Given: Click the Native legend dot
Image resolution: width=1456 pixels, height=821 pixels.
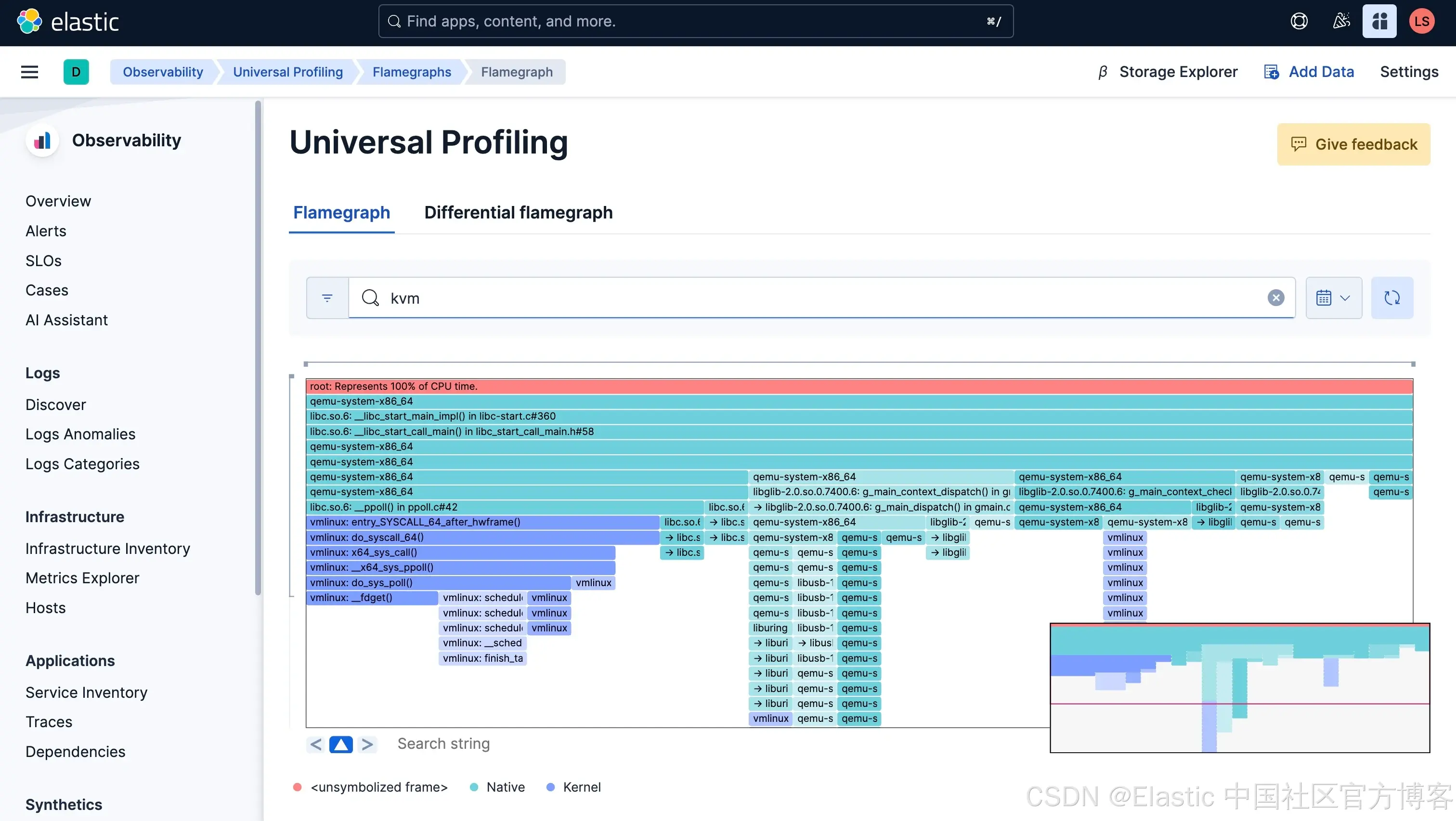Looking at the screenshot, I should pos(474,787).
